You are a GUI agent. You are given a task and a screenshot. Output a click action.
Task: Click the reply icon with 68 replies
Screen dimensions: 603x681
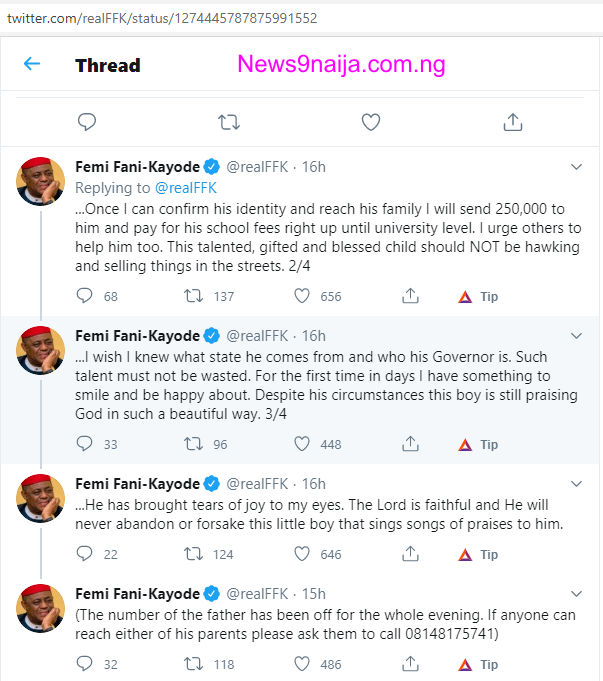86,296
